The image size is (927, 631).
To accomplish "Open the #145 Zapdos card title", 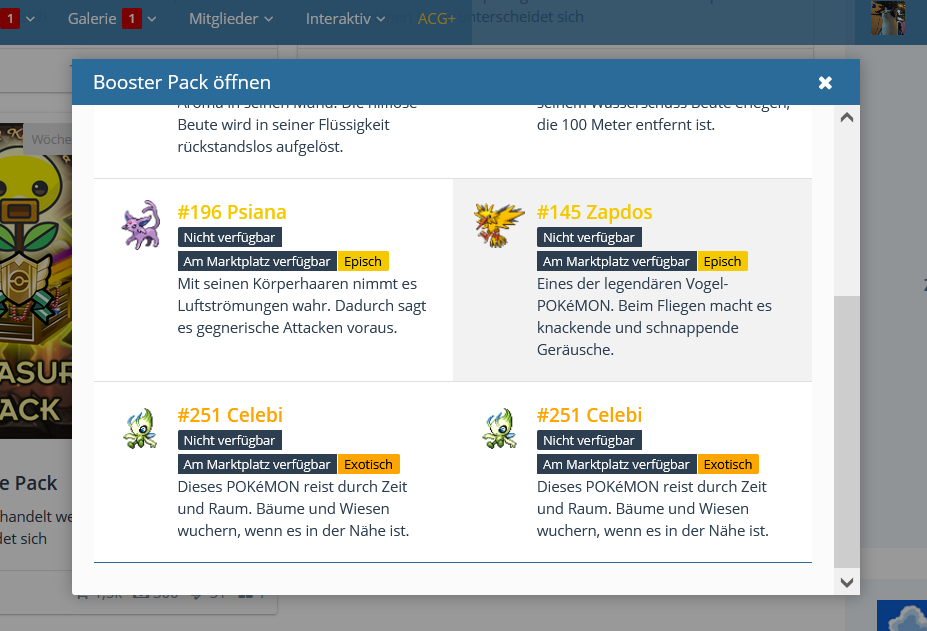I will (594, 212).
